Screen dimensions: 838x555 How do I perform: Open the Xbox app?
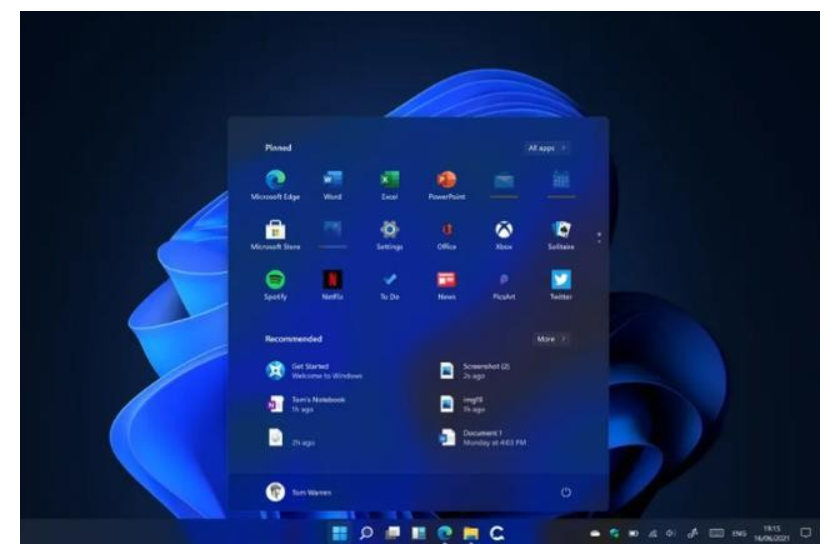pyautogui.click(x=504, y=235)
